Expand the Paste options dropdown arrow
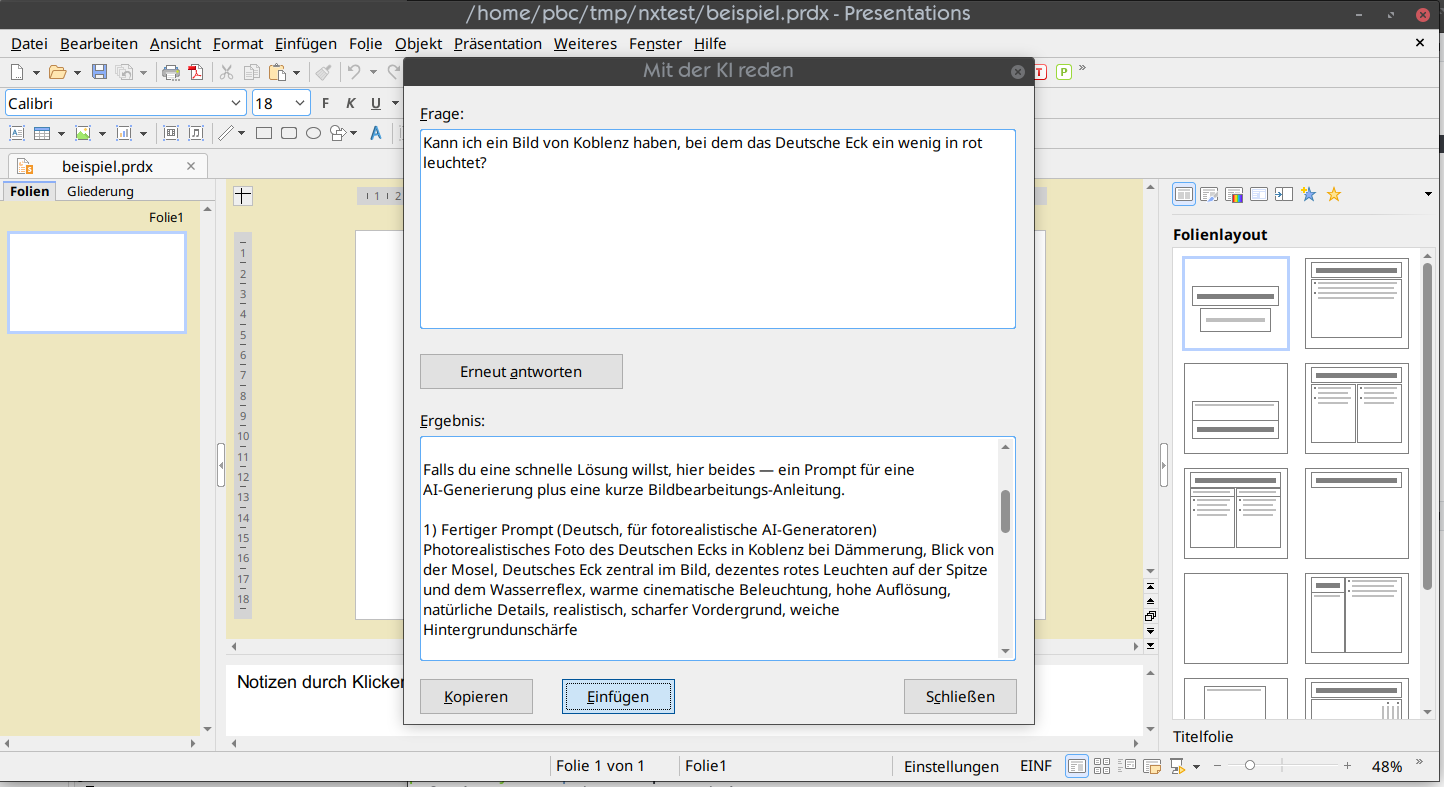Screen dimensions: 1444x787 coord(296,72)
